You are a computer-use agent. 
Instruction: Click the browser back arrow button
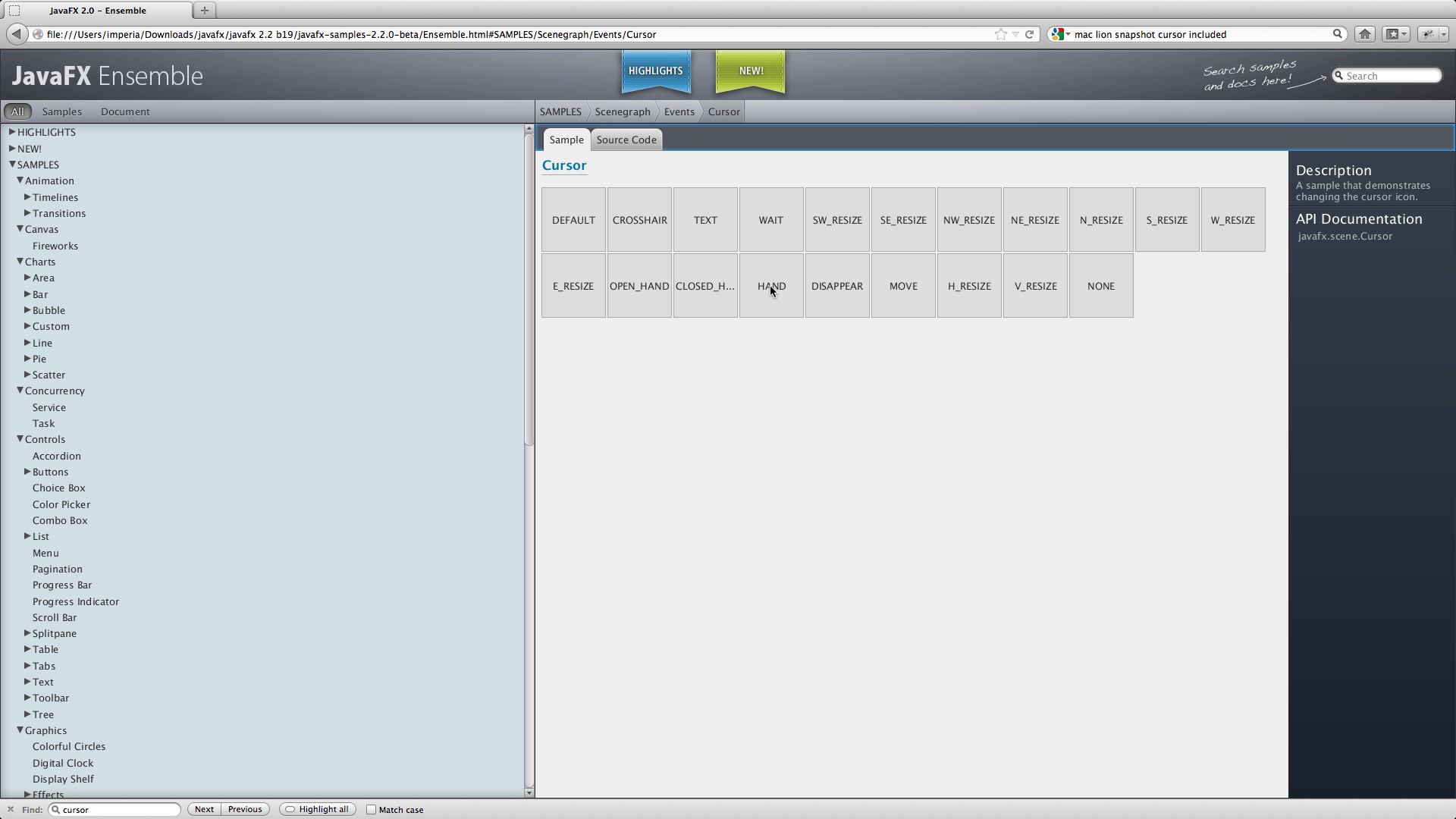(x=17, y=34)
